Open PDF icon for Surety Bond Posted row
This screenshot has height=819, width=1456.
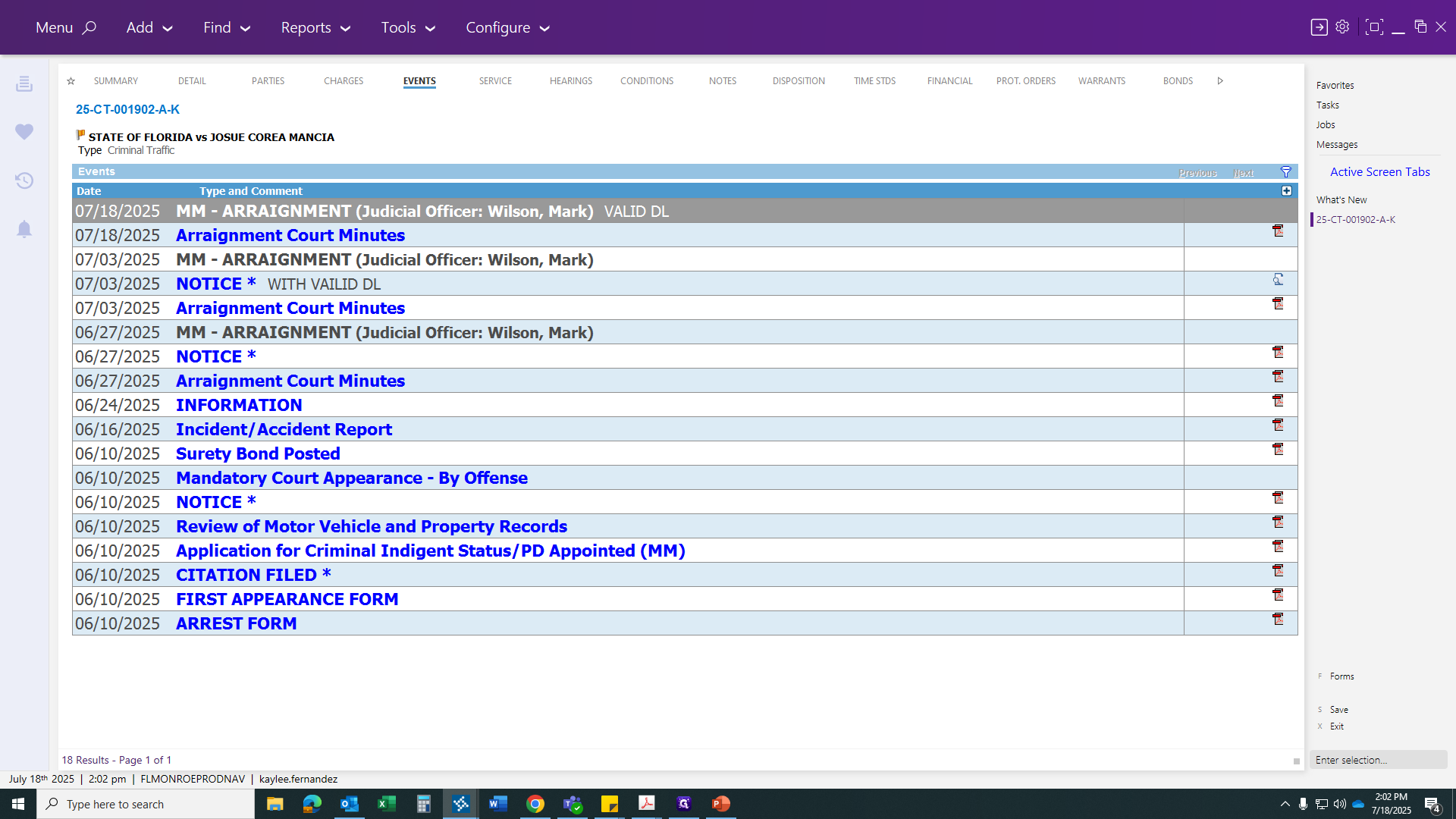click(1278, 449)
